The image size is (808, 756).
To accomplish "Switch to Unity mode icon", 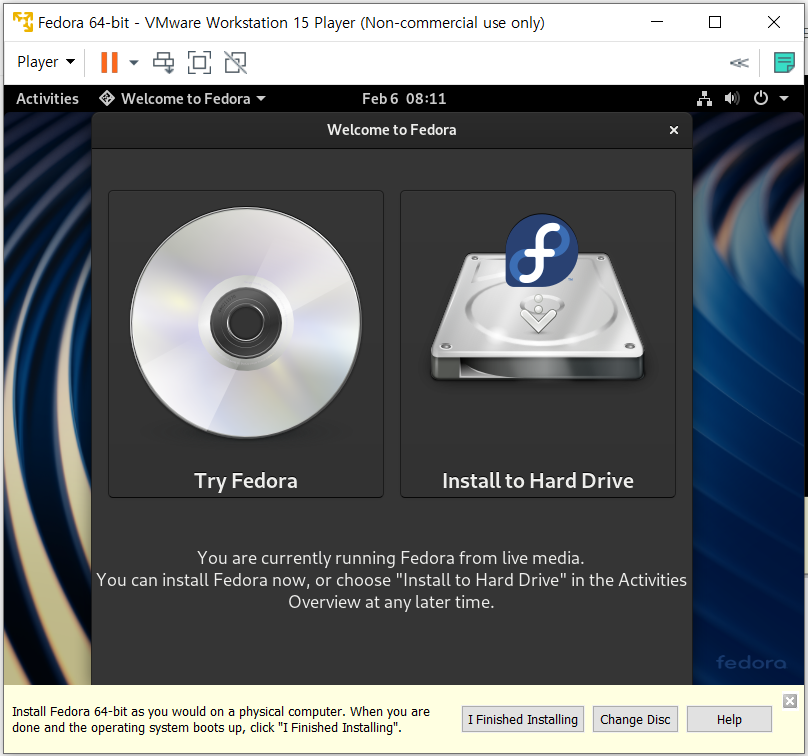I will (x=235, y=62).
